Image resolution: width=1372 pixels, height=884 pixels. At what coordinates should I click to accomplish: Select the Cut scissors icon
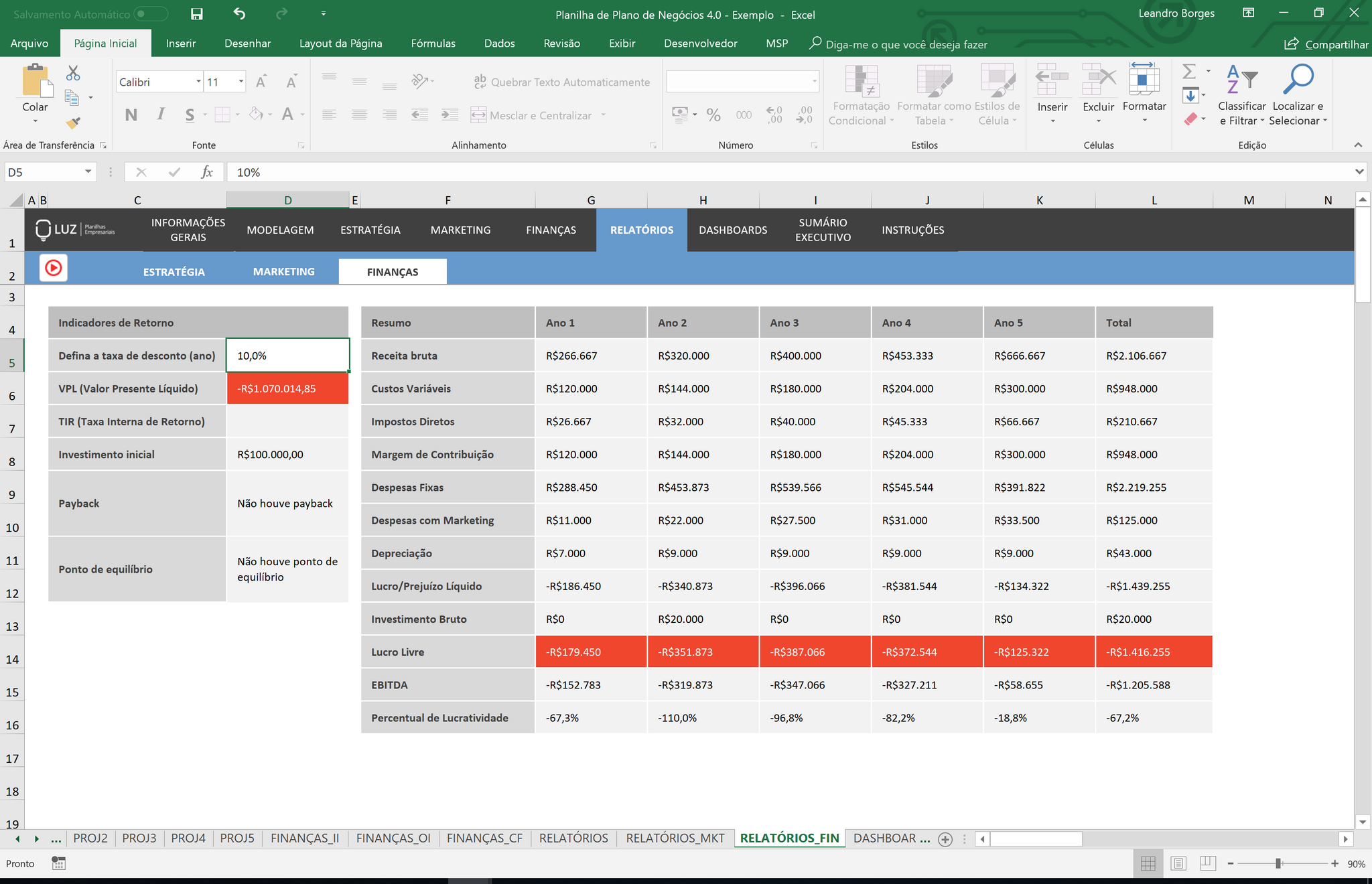point(73,73)
